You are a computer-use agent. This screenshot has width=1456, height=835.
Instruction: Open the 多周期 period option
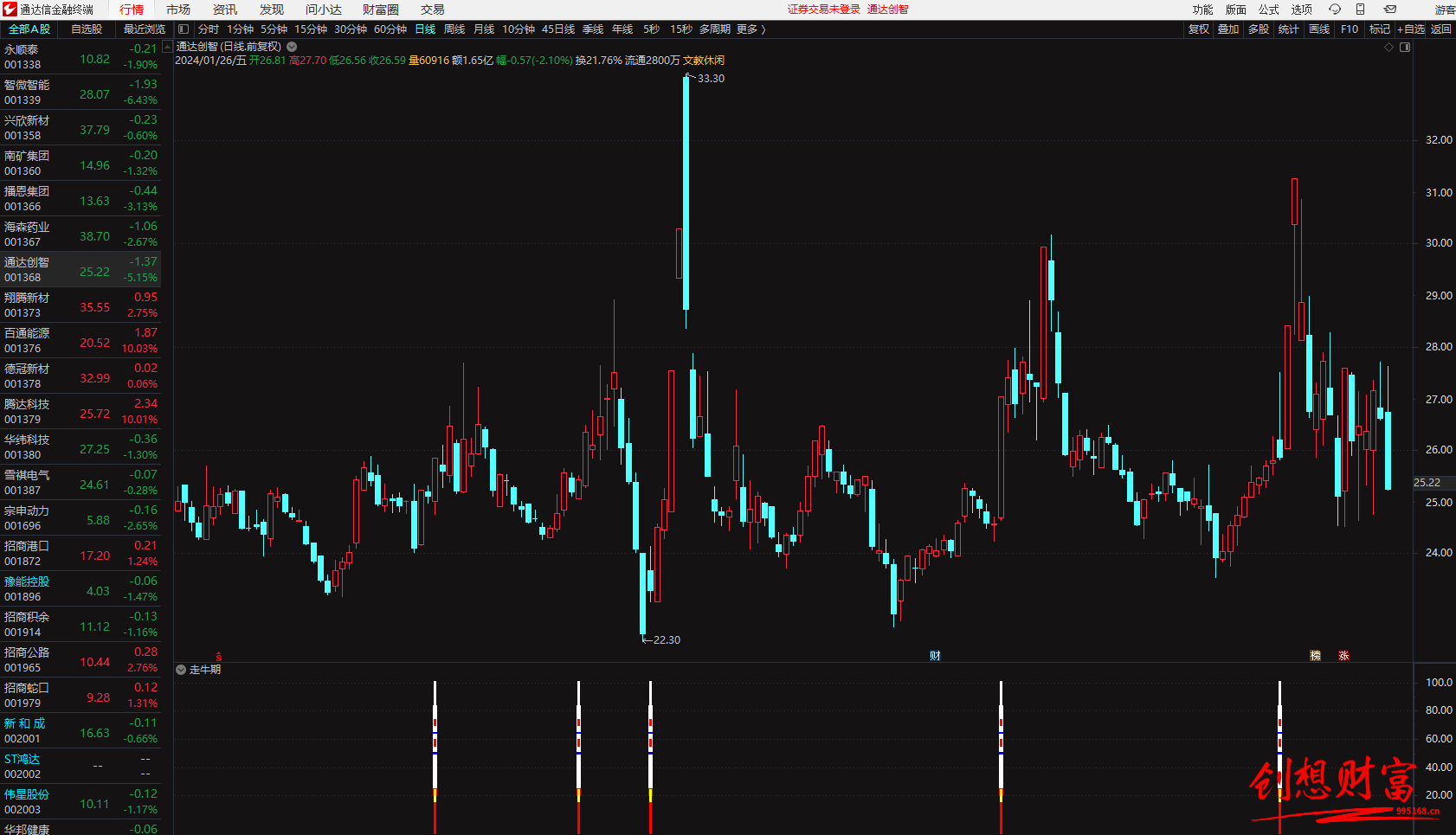point(715,29)
